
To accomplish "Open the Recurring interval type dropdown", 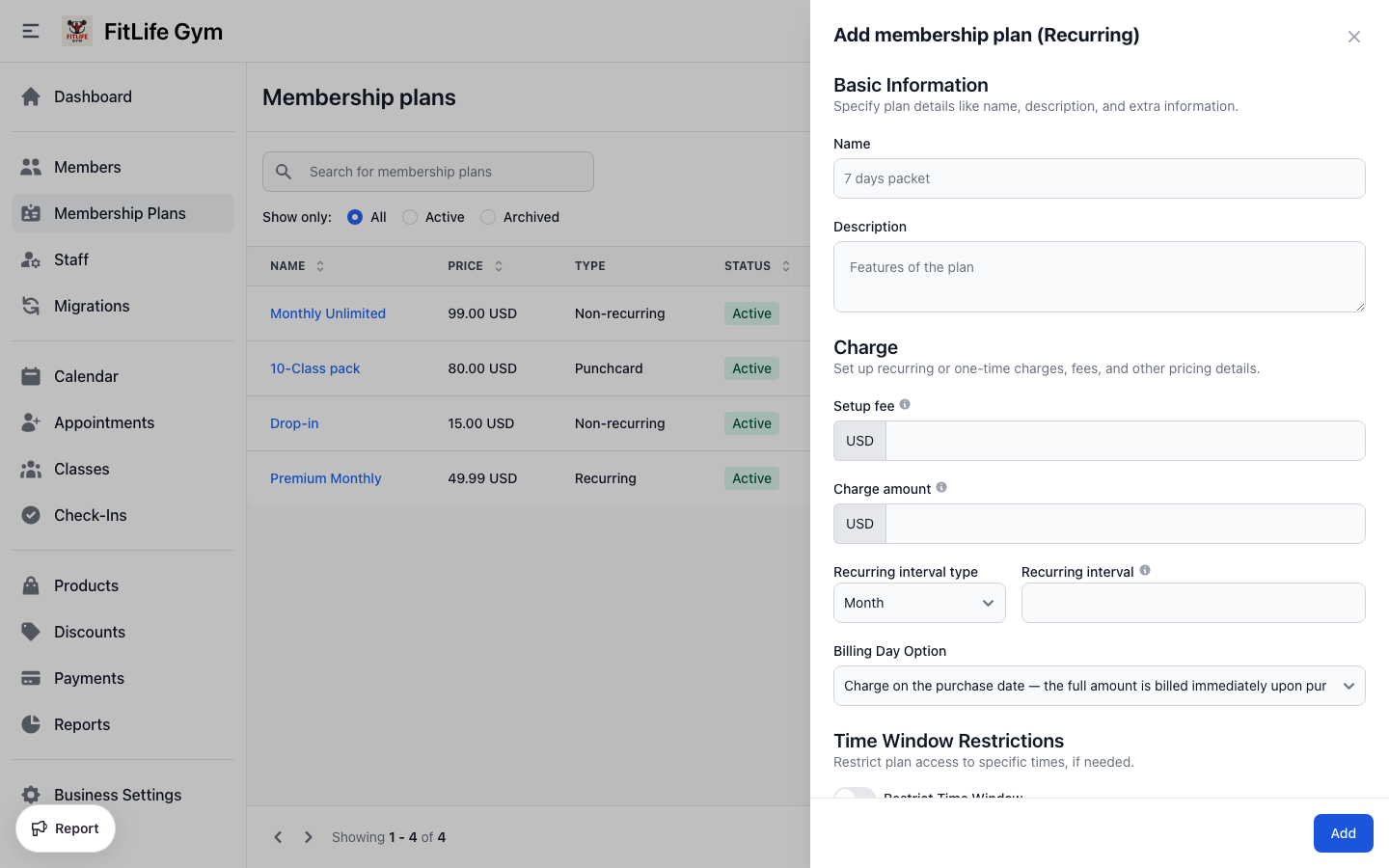I will 918,603.
